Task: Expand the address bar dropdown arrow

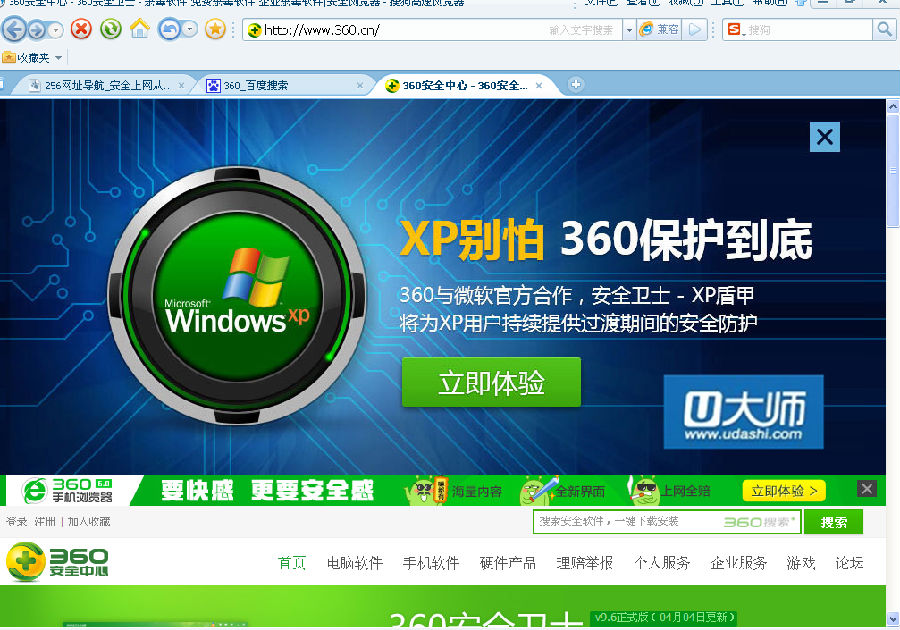Action: [629, 30]
